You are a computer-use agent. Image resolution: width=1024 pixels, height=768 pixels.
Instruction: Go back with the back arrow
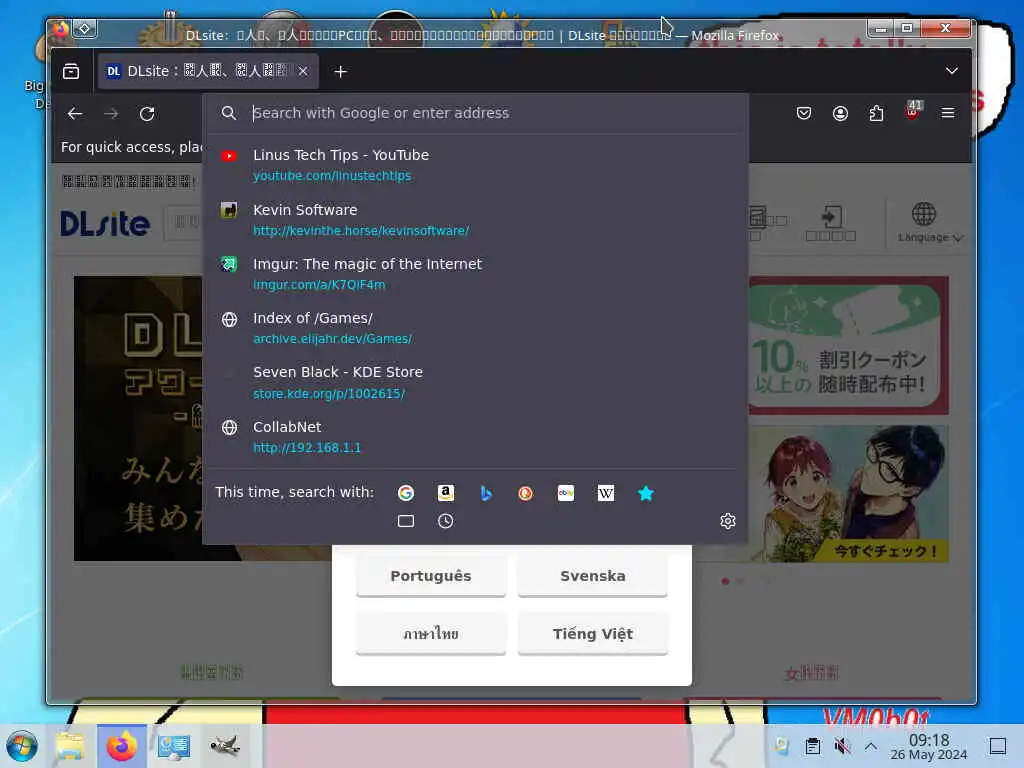tap(75, 114)
